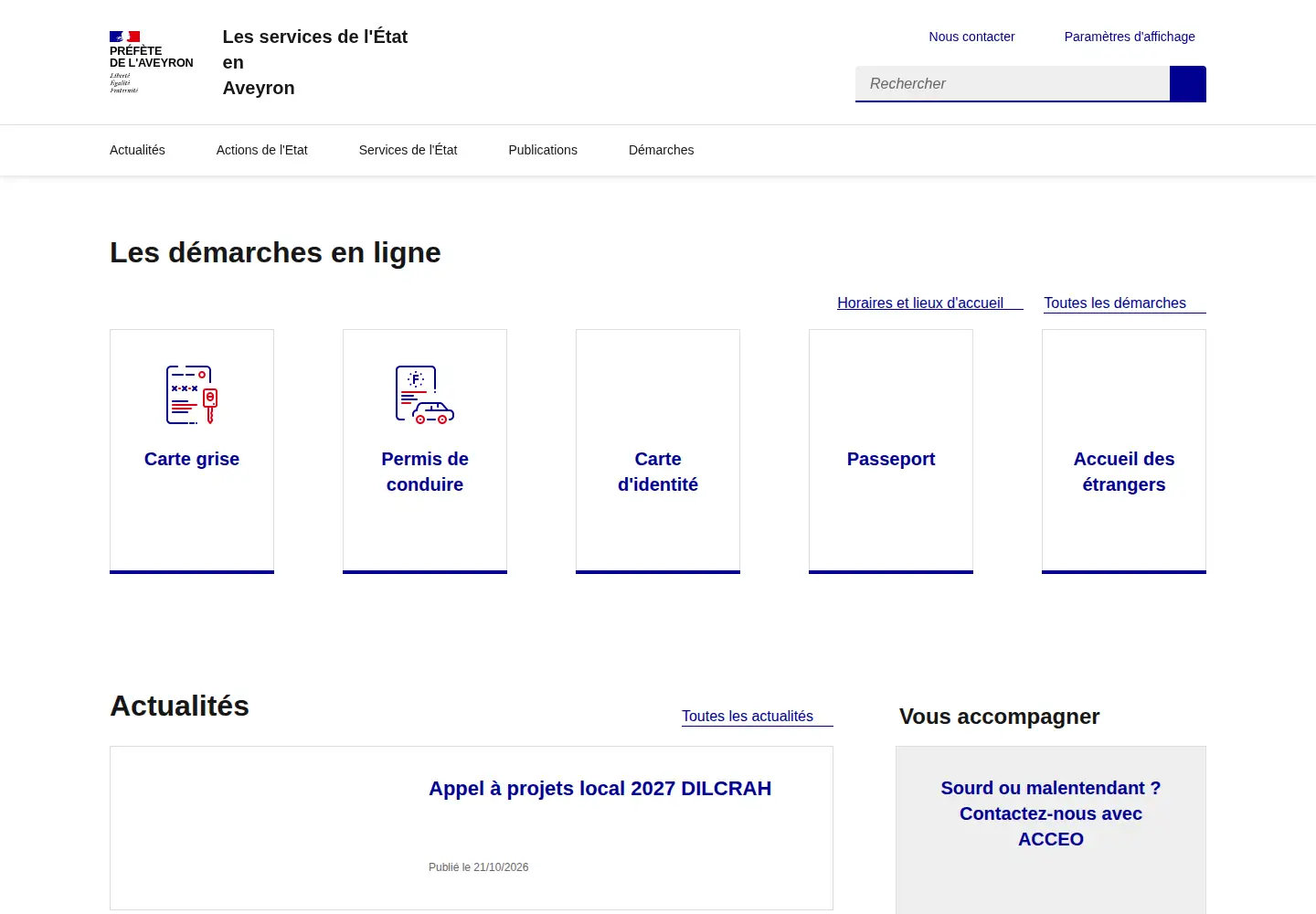Image resolution: width=1316 pixels, height=914 pixels.
Task: Click the Carte grise document icon
Action: [192, 395]
